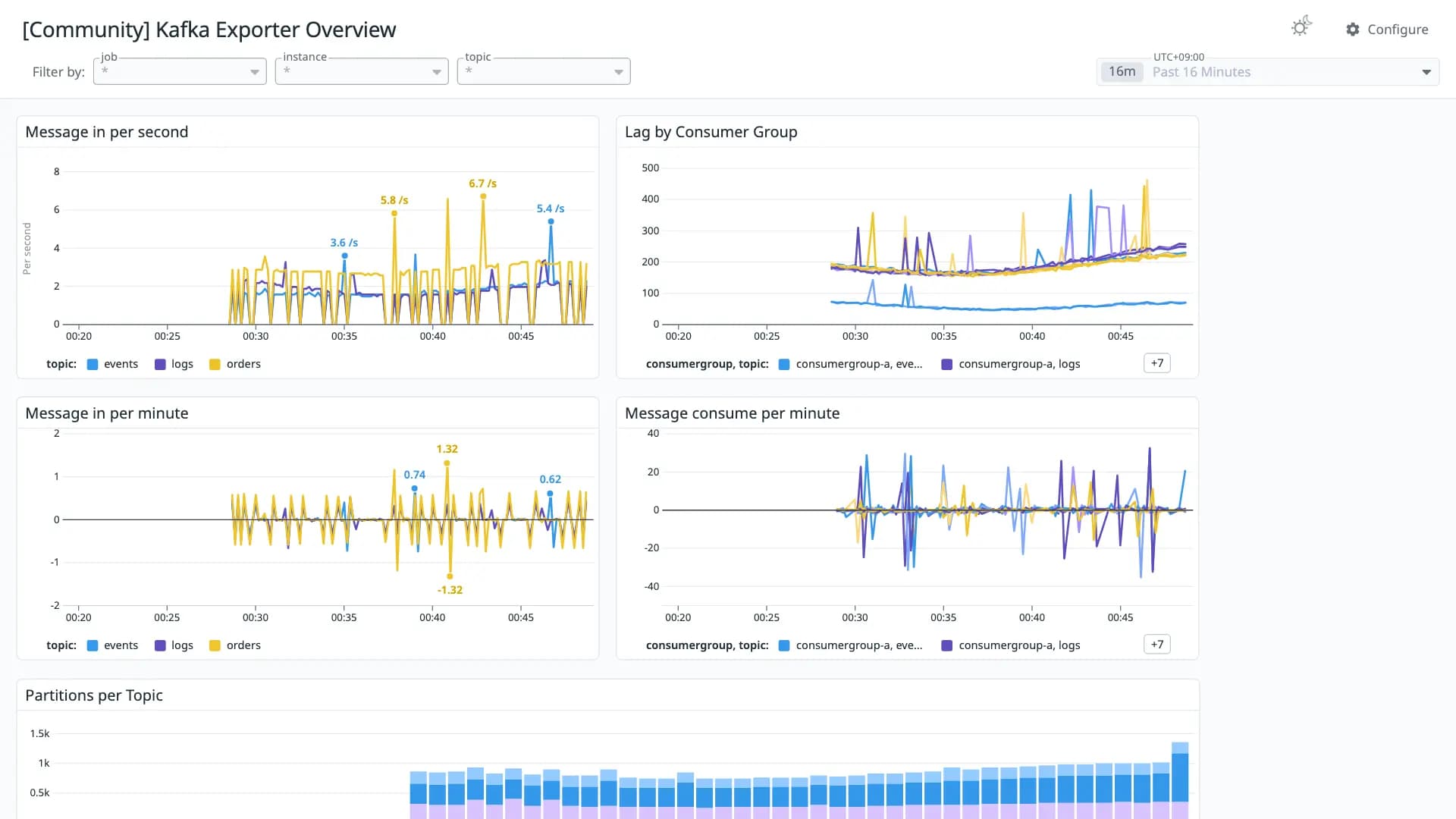
Task: Click the Lag by Consumer Group panel title
Action: click(x=711, y=132)
